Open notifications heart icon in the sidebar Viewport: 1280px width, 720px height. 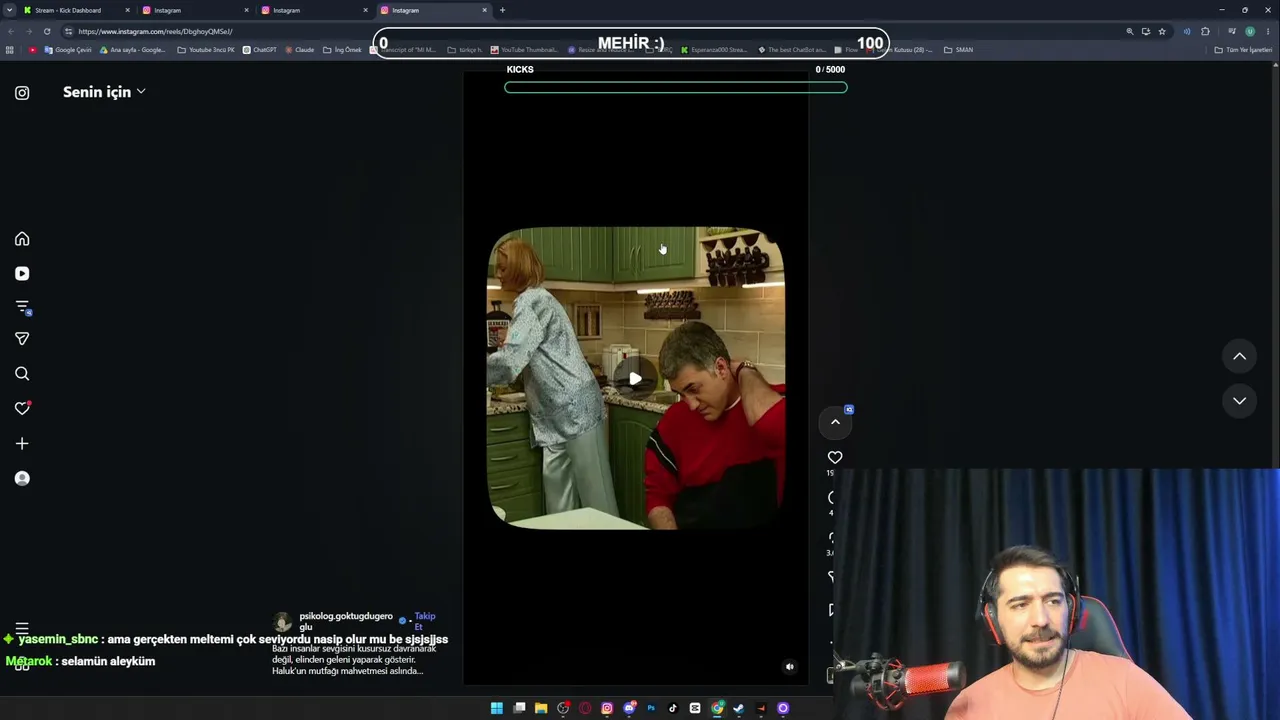[x=22, y=408]
